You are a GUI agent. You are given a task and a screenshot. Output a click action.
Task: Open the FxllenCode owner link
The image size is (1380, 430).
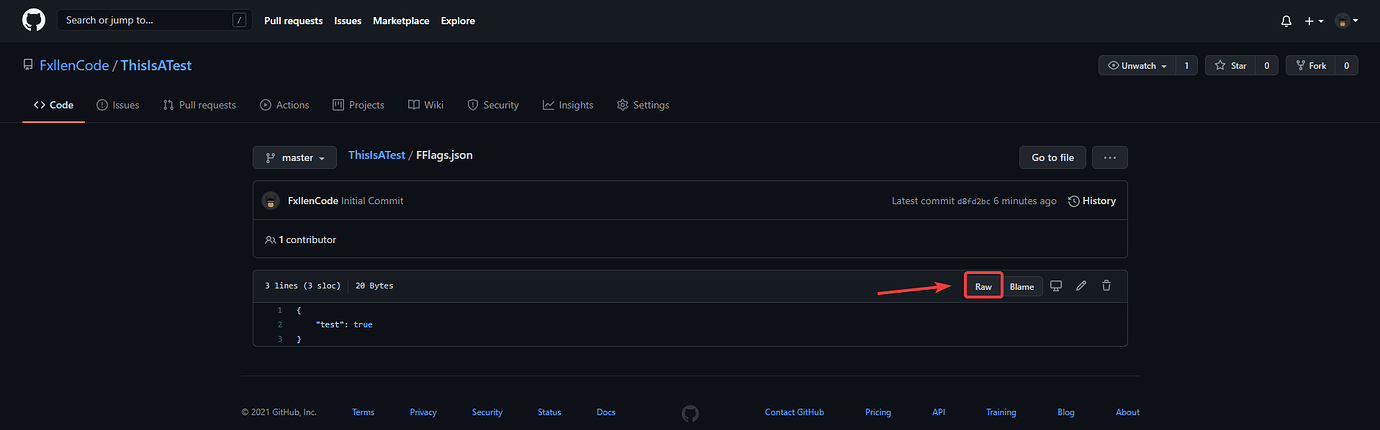pyautogui.click(x=74, y=66)
